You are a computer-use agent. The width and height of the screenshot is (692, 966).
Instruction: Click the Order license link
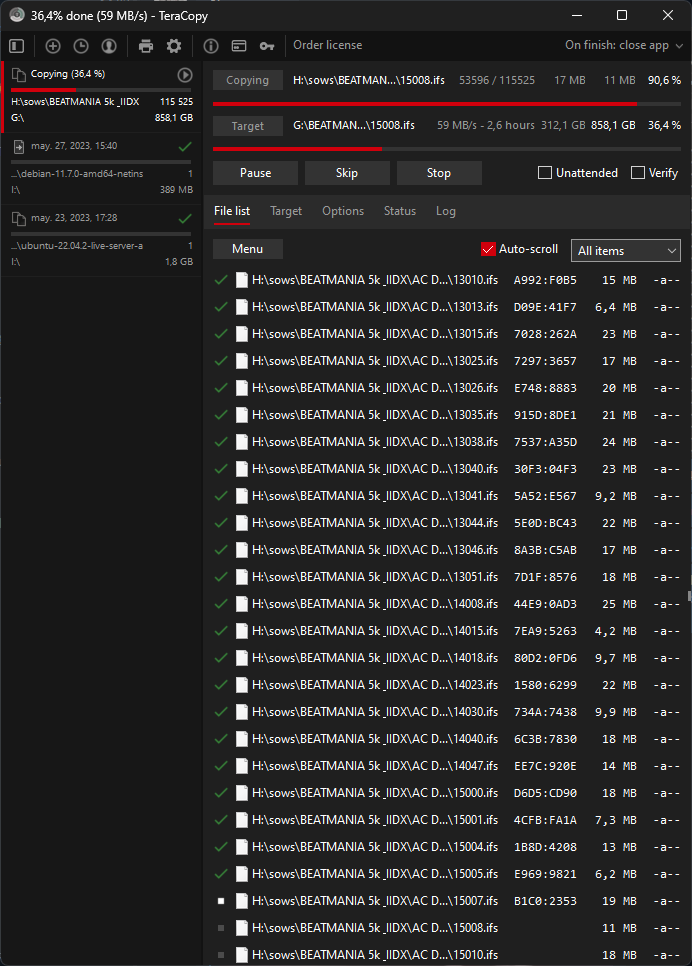click(x=327, y=45)
